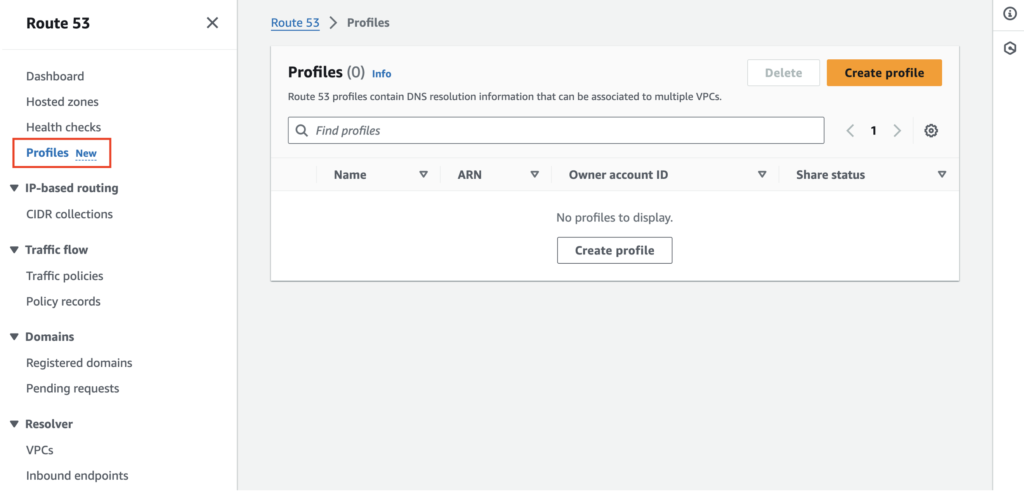Collapse the Traffic flow section
The height and width of the screenshot is (491, 1024).
click(x=14, y=250)
